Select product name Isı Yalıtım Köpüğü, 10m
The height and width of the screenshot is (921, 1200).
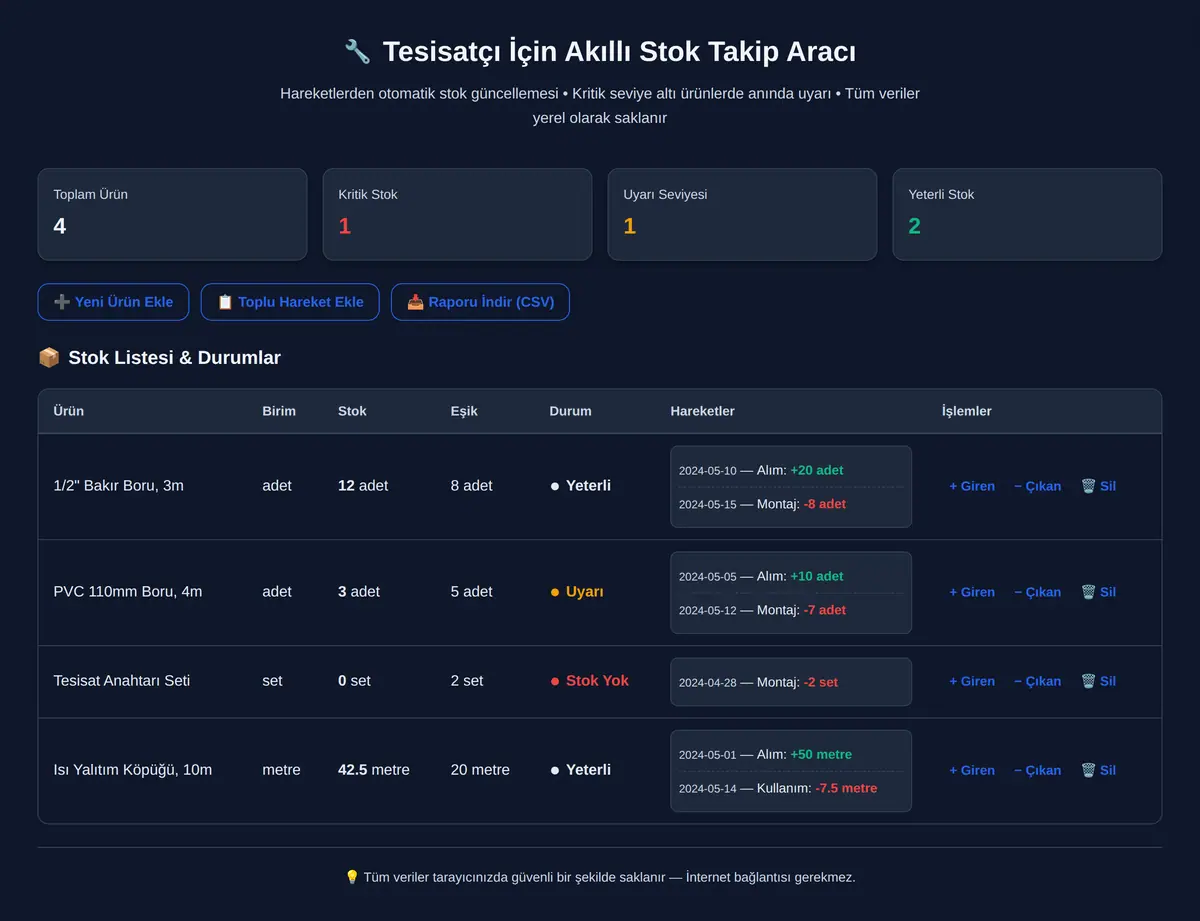coord(132,770)
